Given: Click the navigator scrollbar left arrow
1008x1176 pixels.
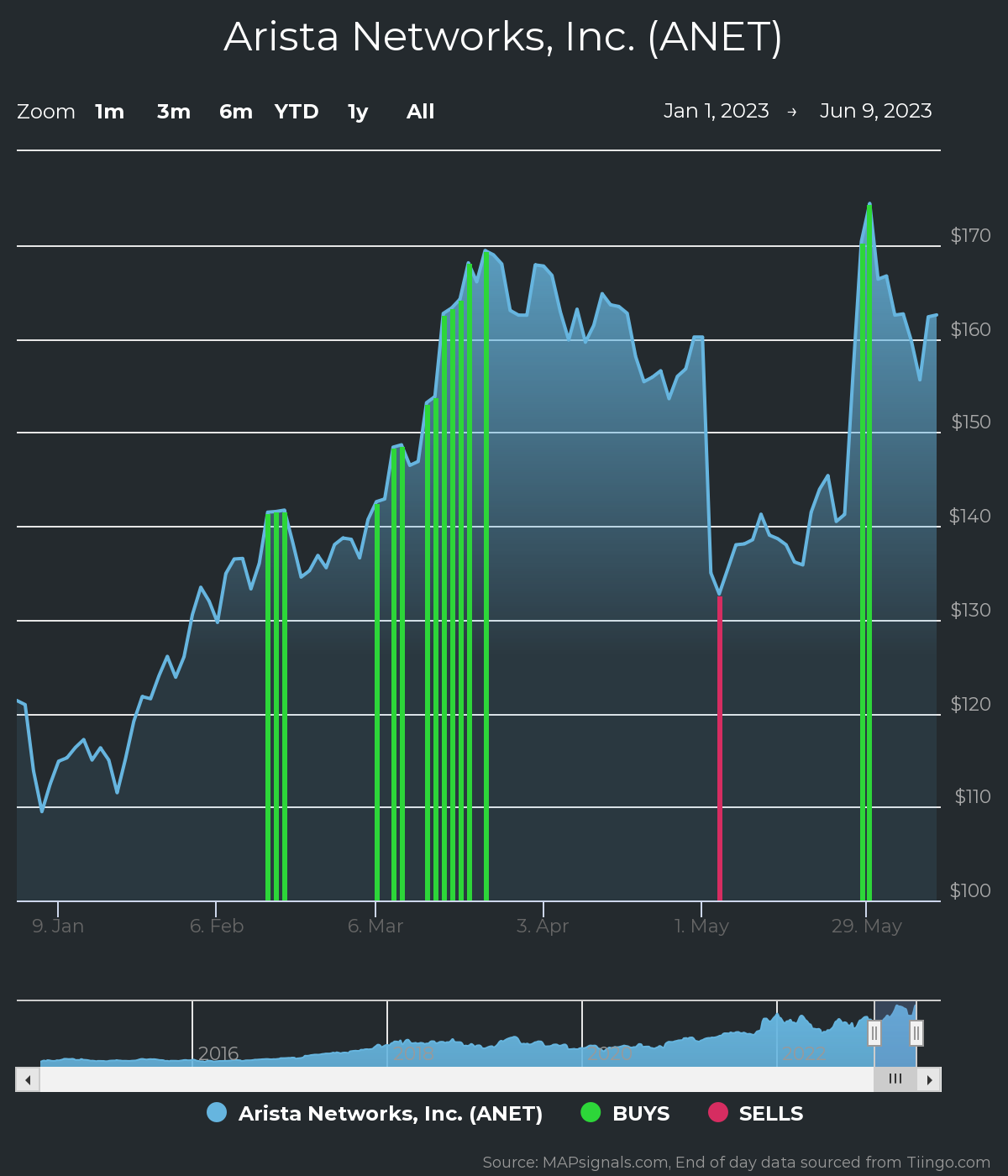Looking at the screenshot, I should click(28, 1079).
